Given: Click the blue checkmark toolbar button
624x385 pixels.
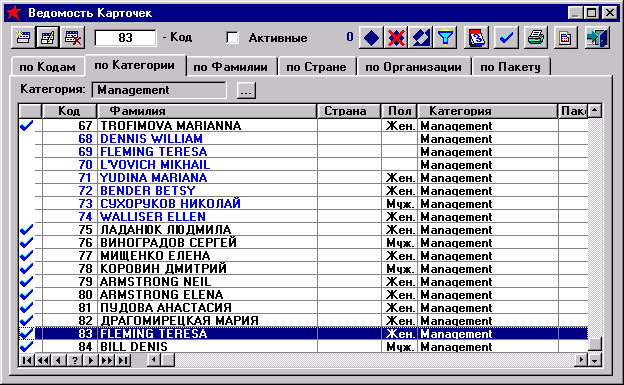Looking at the screenshot, I should click(506, 38).
